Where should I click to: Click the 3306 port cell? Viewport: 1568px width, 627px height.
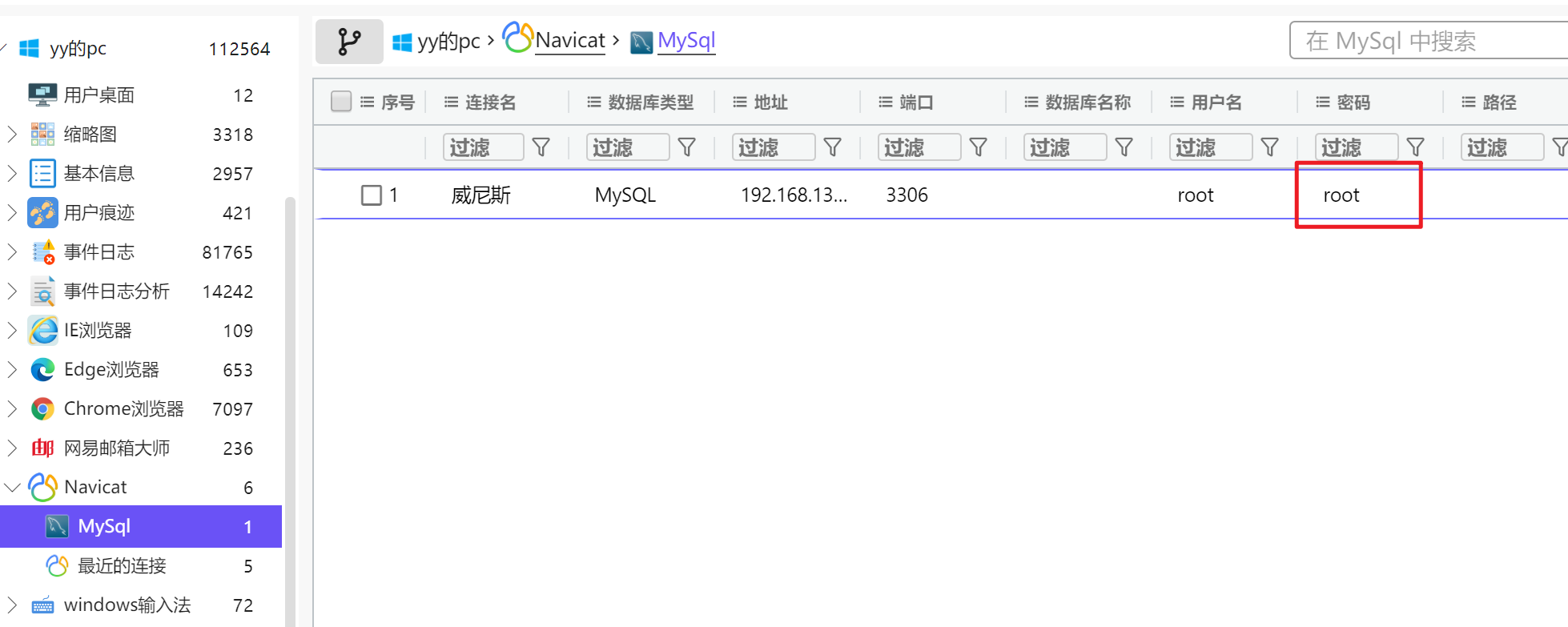[907, 195]
